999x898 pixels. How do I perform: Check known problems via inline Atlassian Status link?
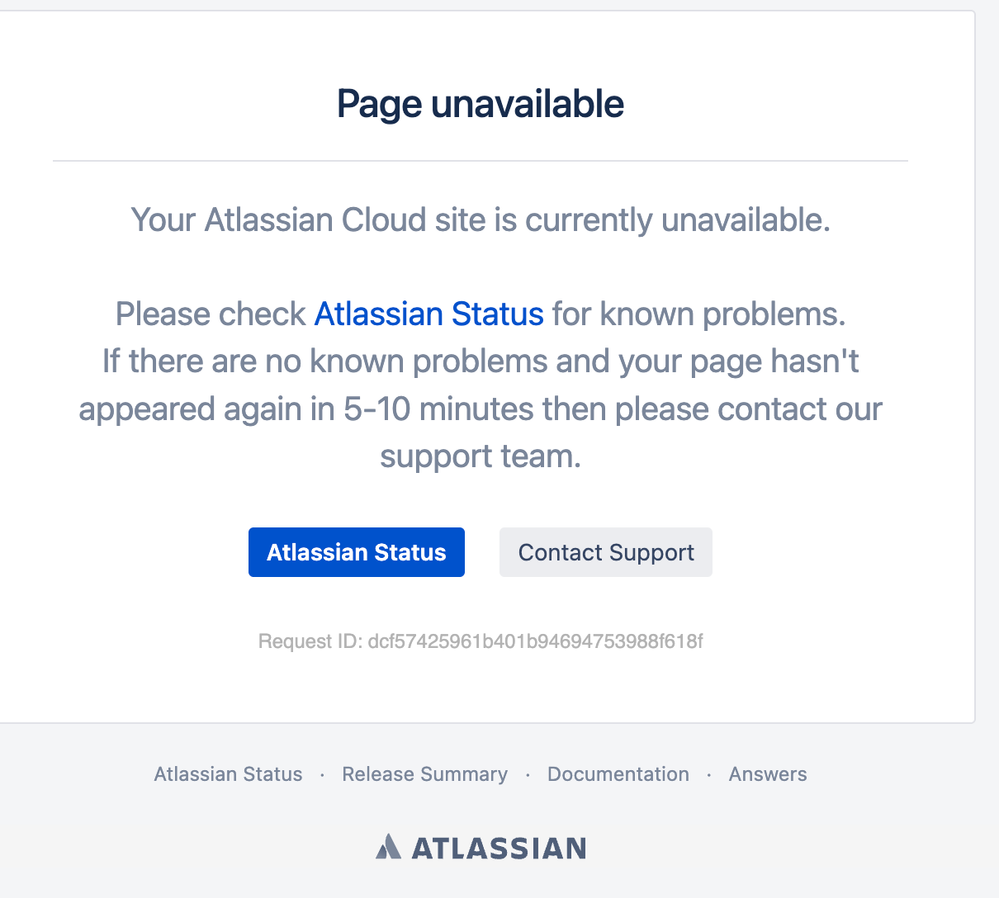click(x=428, y=314)
